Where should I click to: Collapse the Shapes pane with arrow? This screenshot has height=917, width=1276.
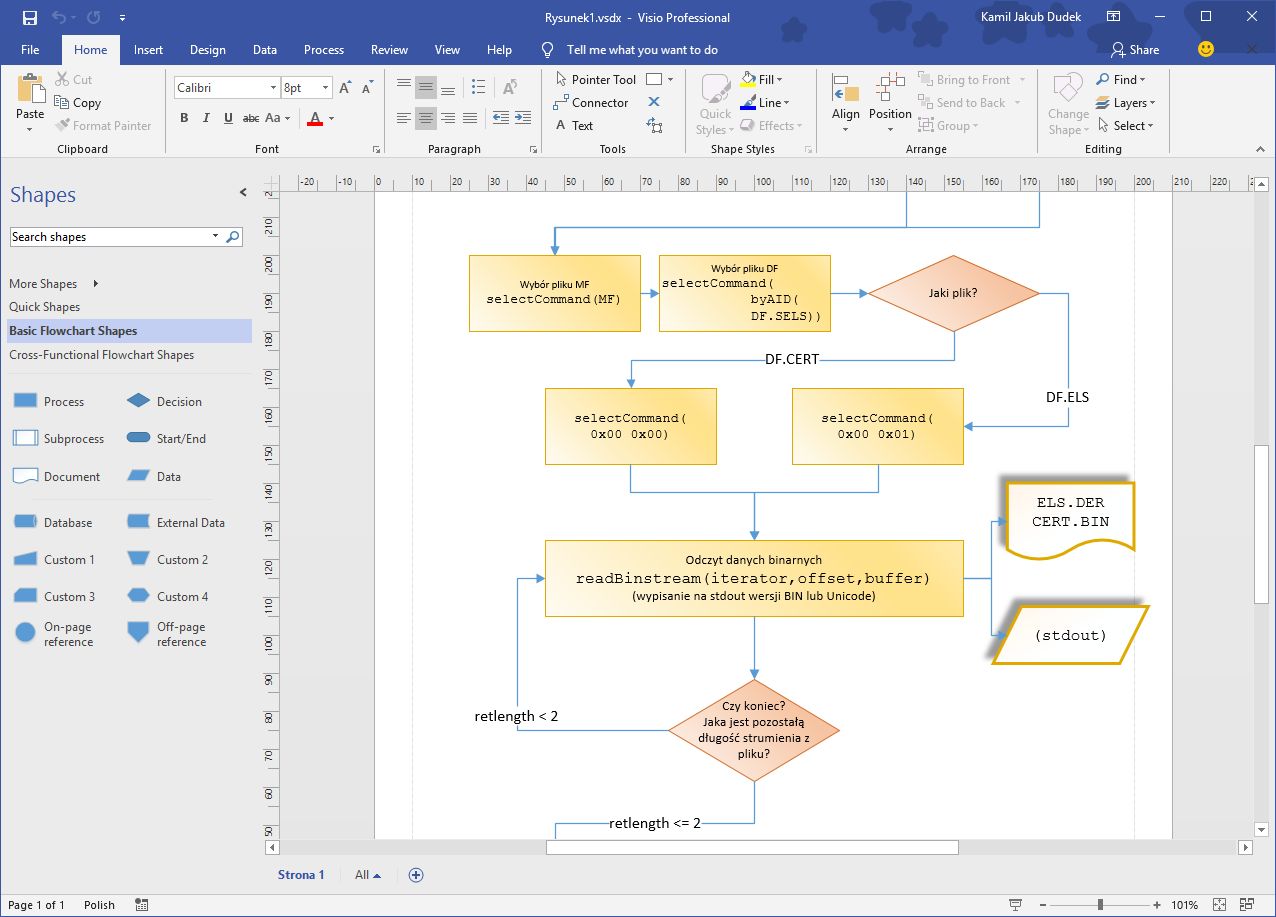click(x=243, y=193)
